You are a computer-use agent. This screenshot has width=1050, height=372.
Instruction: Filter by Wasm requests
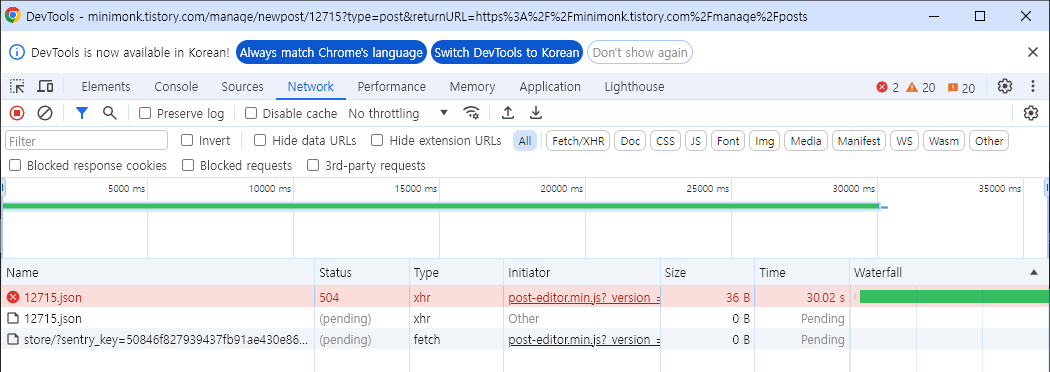(x=944, y=141)
